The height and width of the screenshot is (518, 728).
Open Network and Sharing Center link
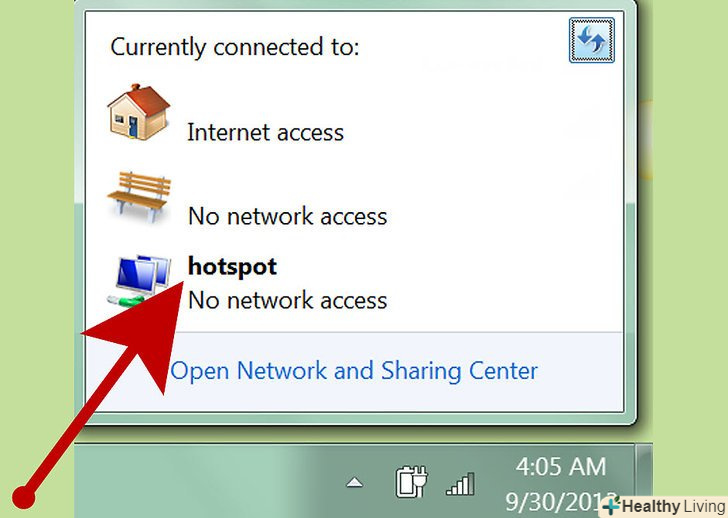point(354,371)
